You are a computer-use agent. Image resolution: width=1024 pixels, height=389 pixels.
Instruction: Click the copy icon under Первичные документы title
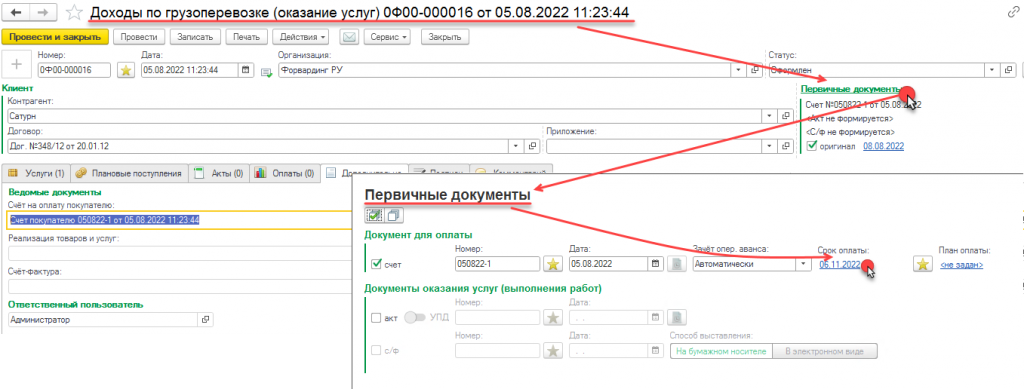point(394,215)
